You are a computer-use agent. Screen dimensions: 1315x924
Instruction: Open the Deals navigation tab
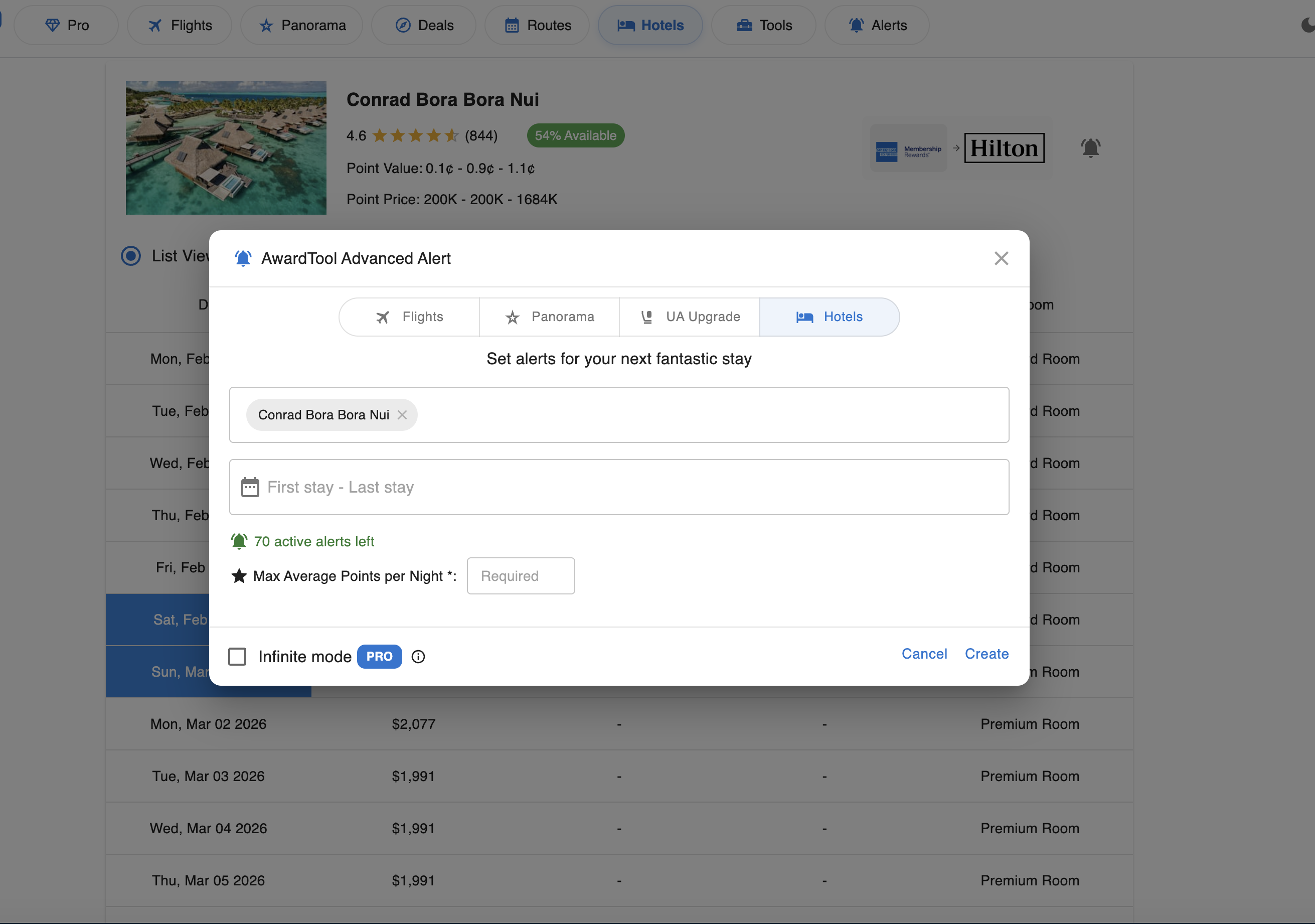424,25
